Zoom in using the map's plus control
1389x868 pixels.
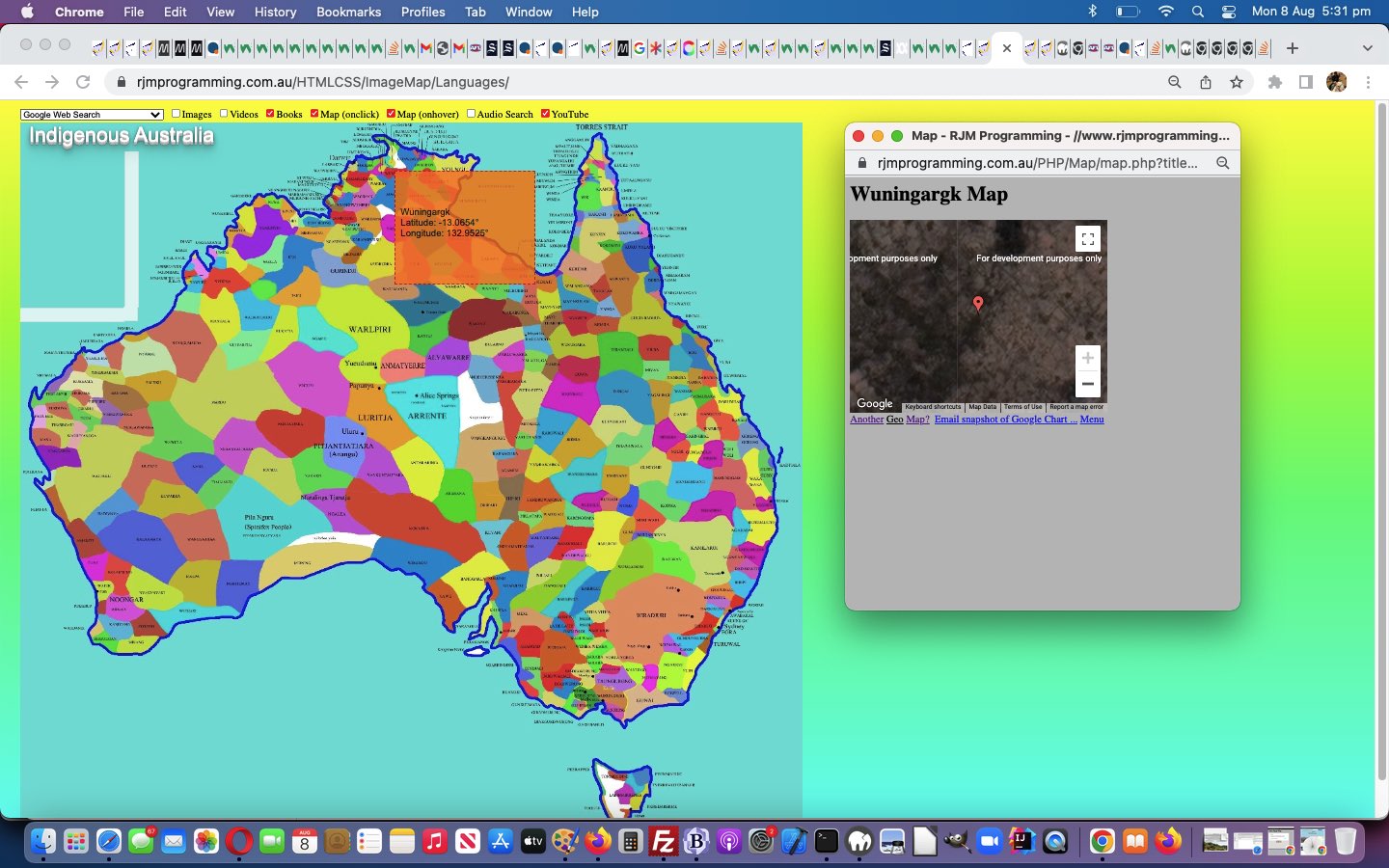pyautogui.click(x=1087, y=358)
